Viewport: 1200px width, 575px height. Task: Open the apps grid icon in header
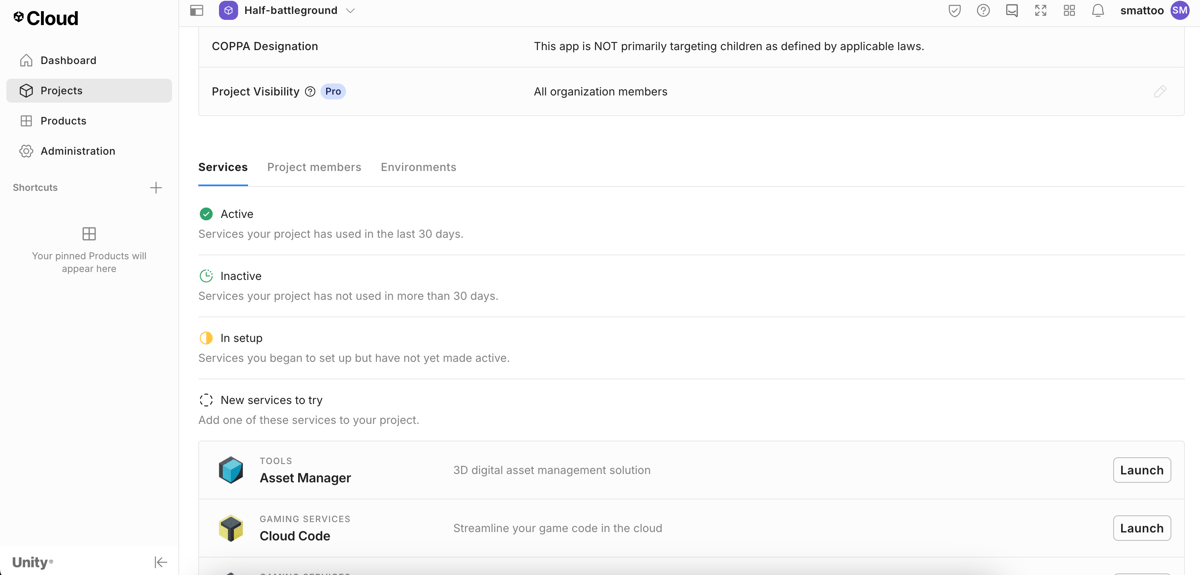coord(1069,11)
